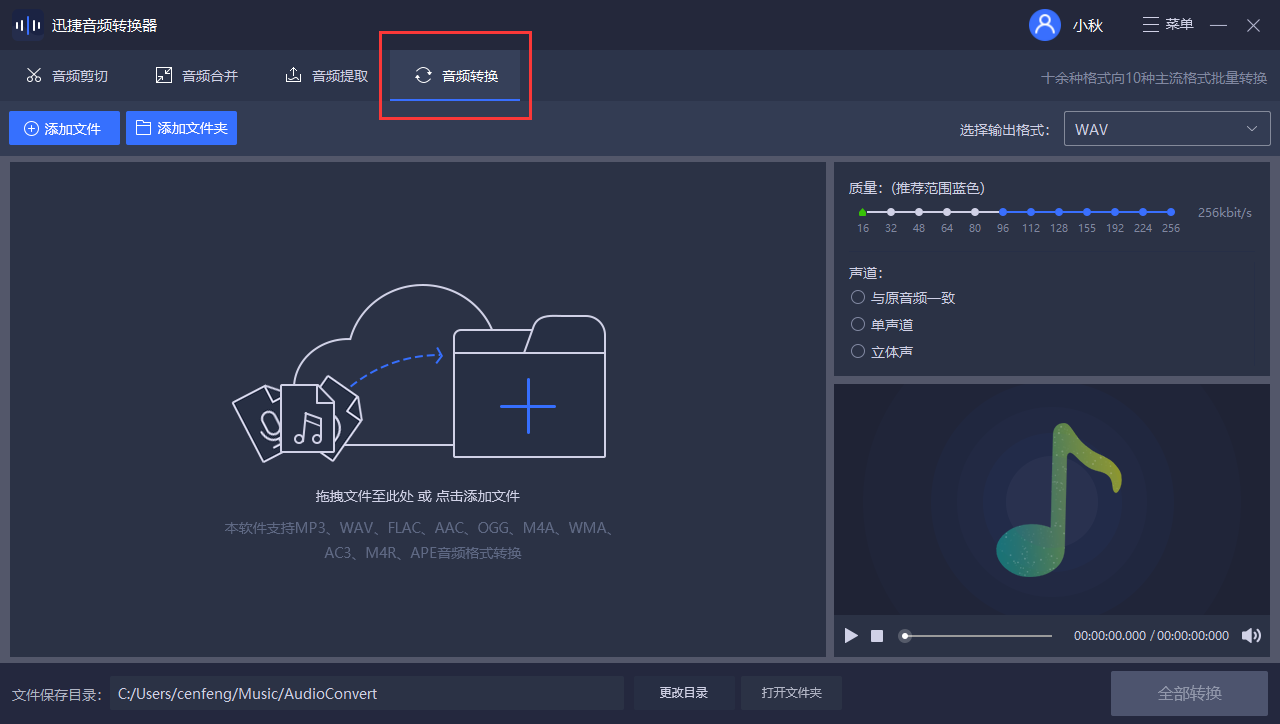Select the 音频转换 tab
This screenshot has height=724, width=1280.
pyautogui.click(x=455, y=76)
